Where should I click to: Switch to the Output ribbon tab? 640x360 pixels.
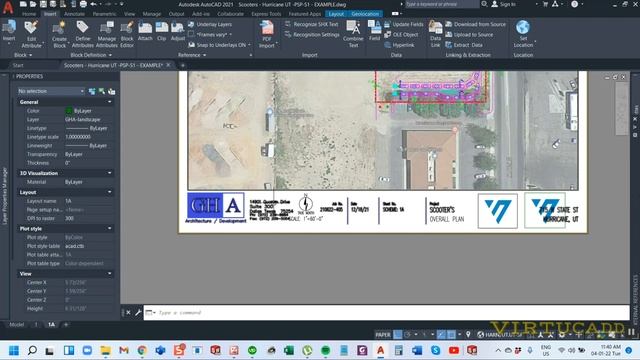click(176, 14)
